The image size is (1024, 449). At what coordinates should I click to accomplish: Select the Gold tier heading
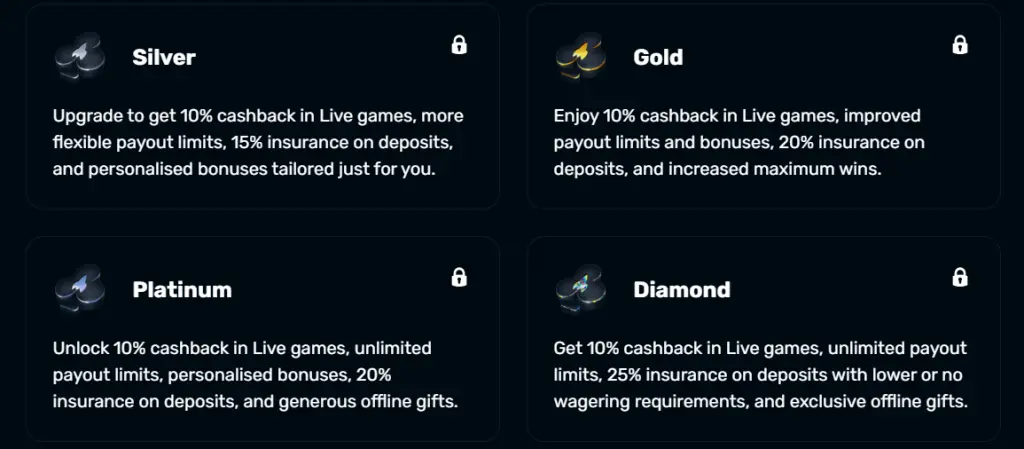click(658, 57)
